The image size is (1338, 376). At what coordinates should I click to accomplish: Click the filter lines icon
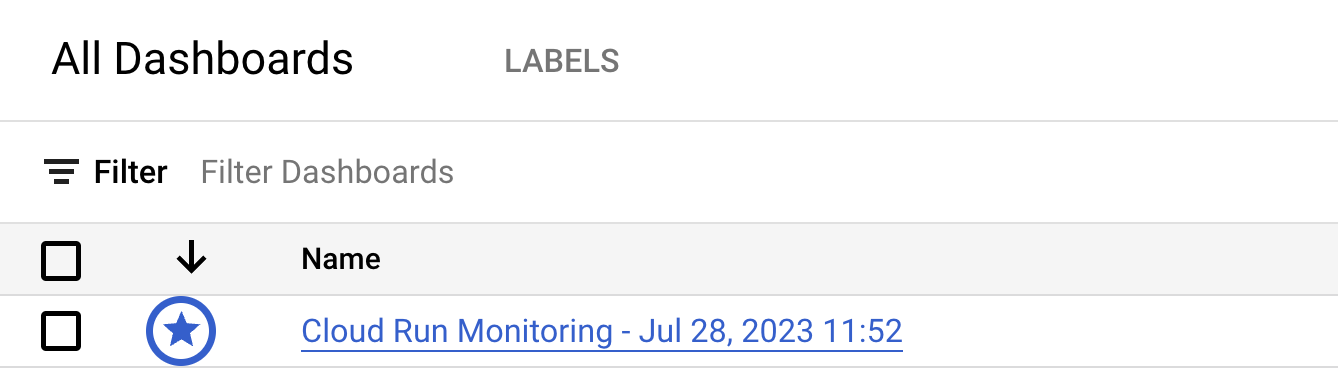(62, 173)
